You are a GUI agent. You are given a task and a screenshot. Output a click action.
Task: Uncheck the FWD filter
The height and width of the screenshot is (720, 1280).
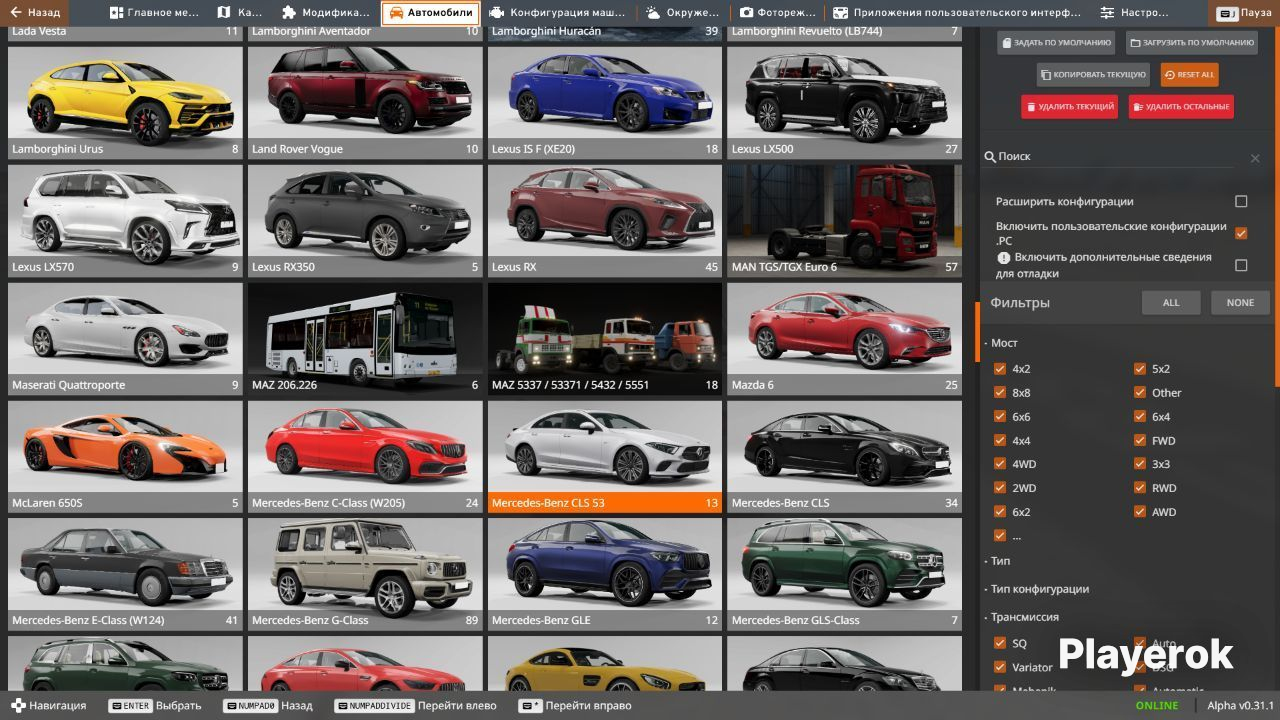pos(1140,440)
